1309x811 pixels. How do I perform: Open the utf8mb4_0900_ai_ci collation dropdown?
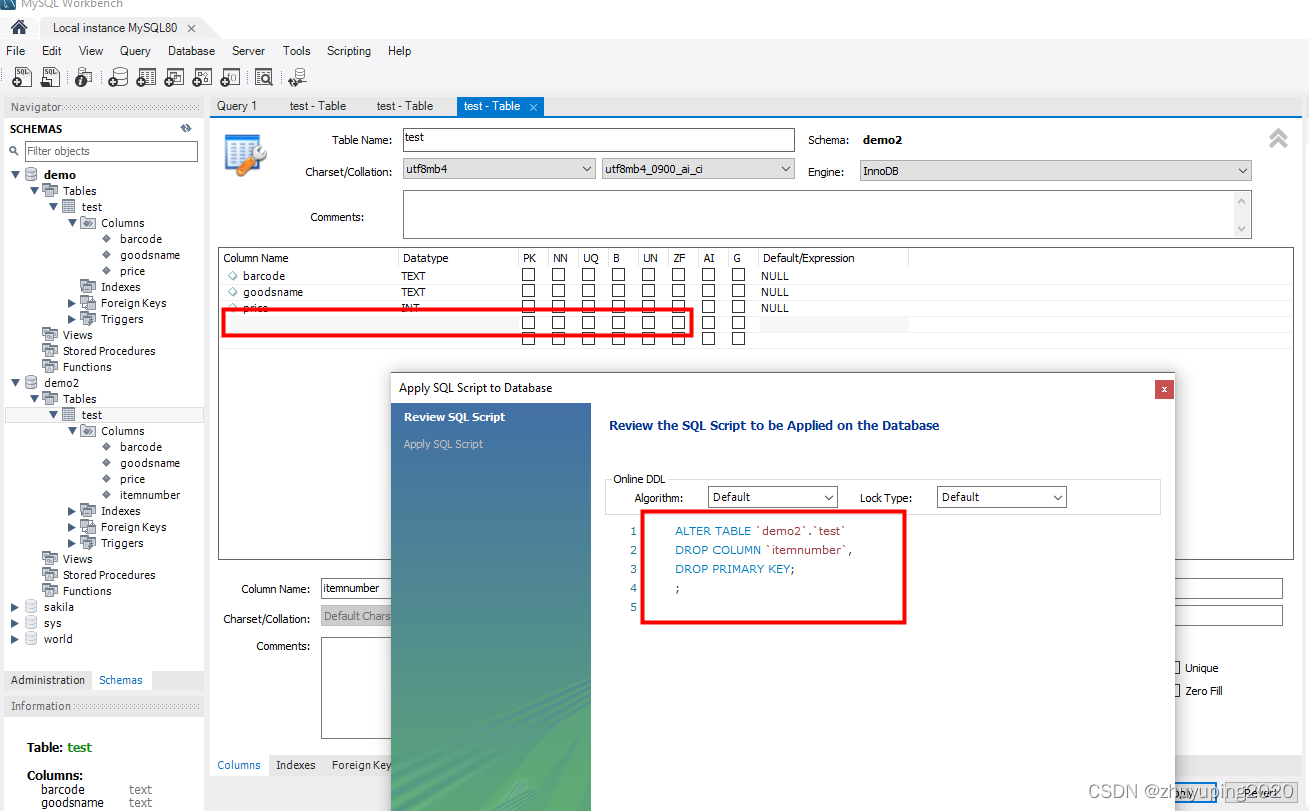pos(698,170)
